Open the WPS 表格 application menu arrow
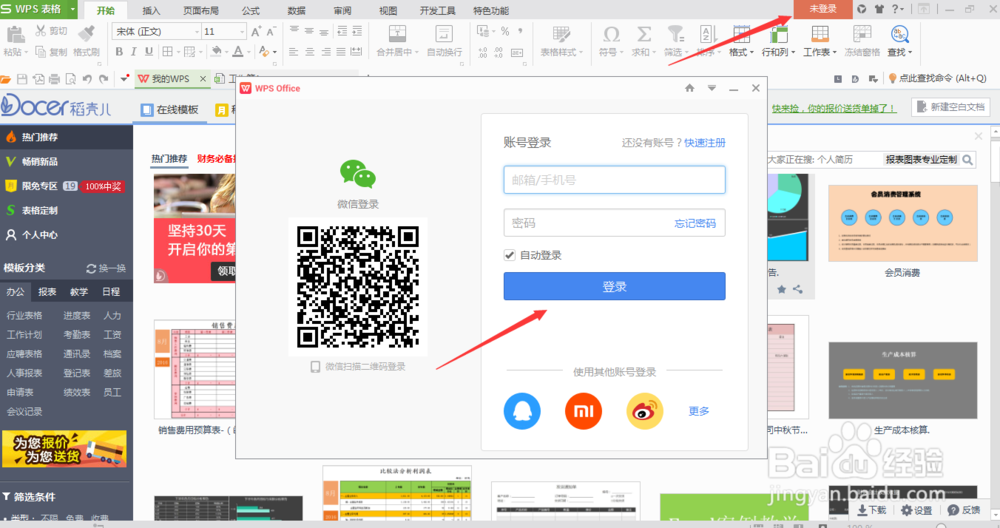 73,9
